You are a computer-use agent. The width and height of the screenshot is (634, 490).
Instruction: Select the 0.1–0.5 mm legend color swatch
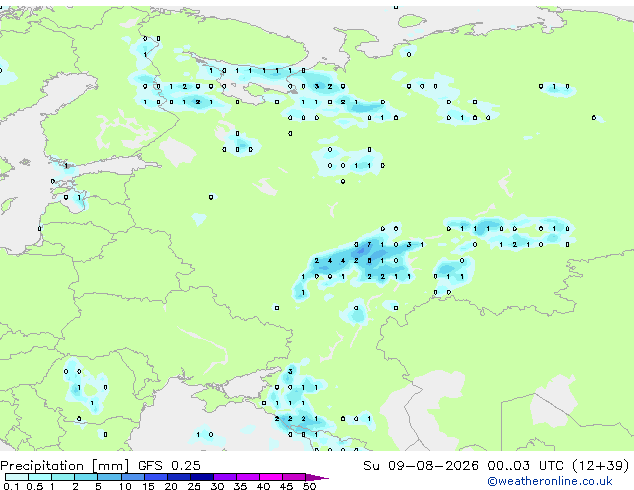[17, 477]
